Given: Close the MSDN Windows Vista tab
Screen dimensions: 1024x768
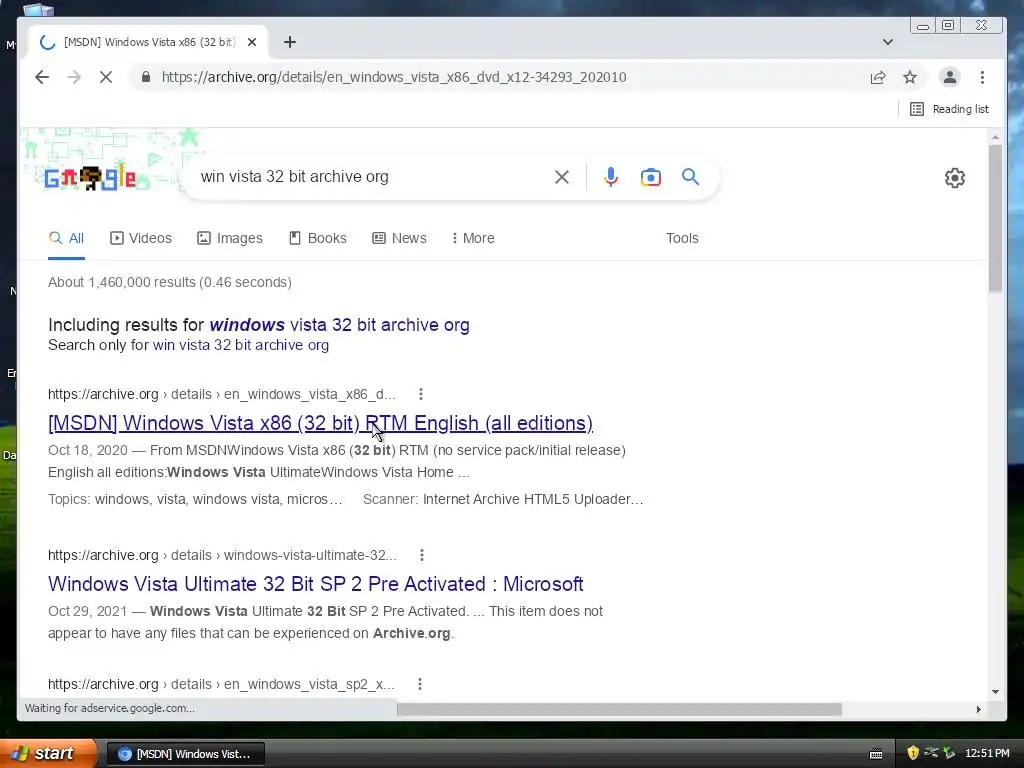Looking at the screenshot, I should (252, 42).
